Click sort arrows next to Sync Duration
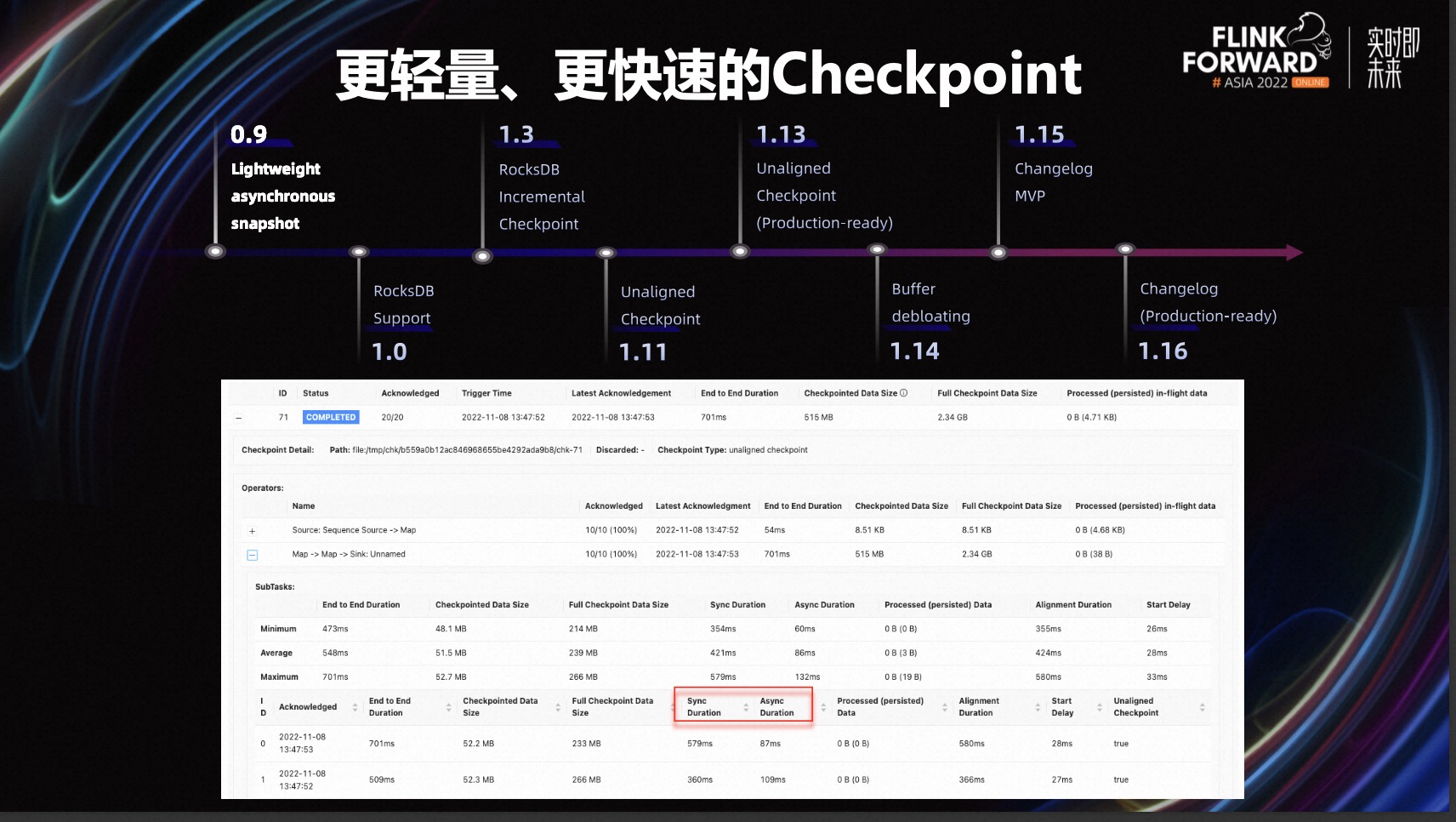 746,707
